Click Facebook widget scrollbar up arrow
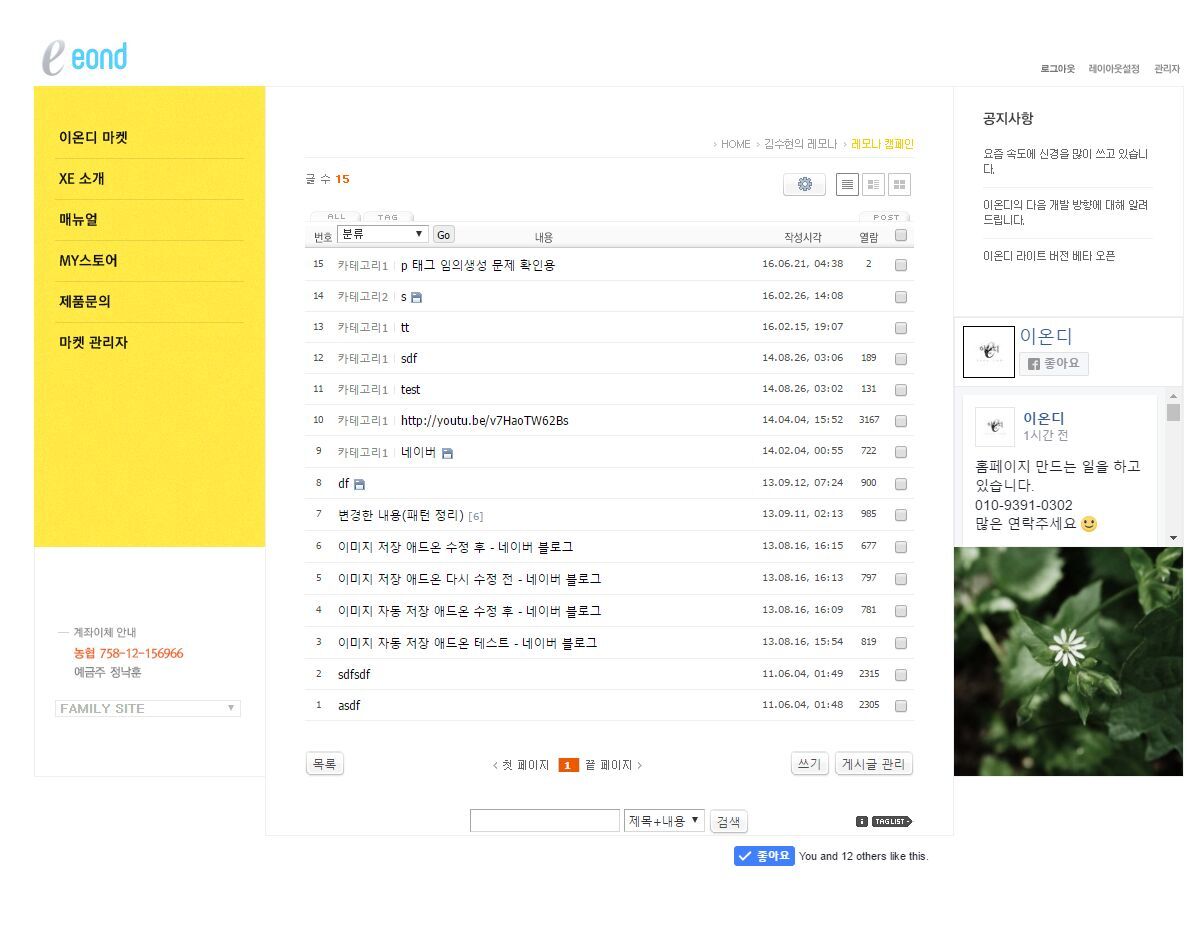This screenshot has width=1203, height=936. click(x=1173, y=395)
